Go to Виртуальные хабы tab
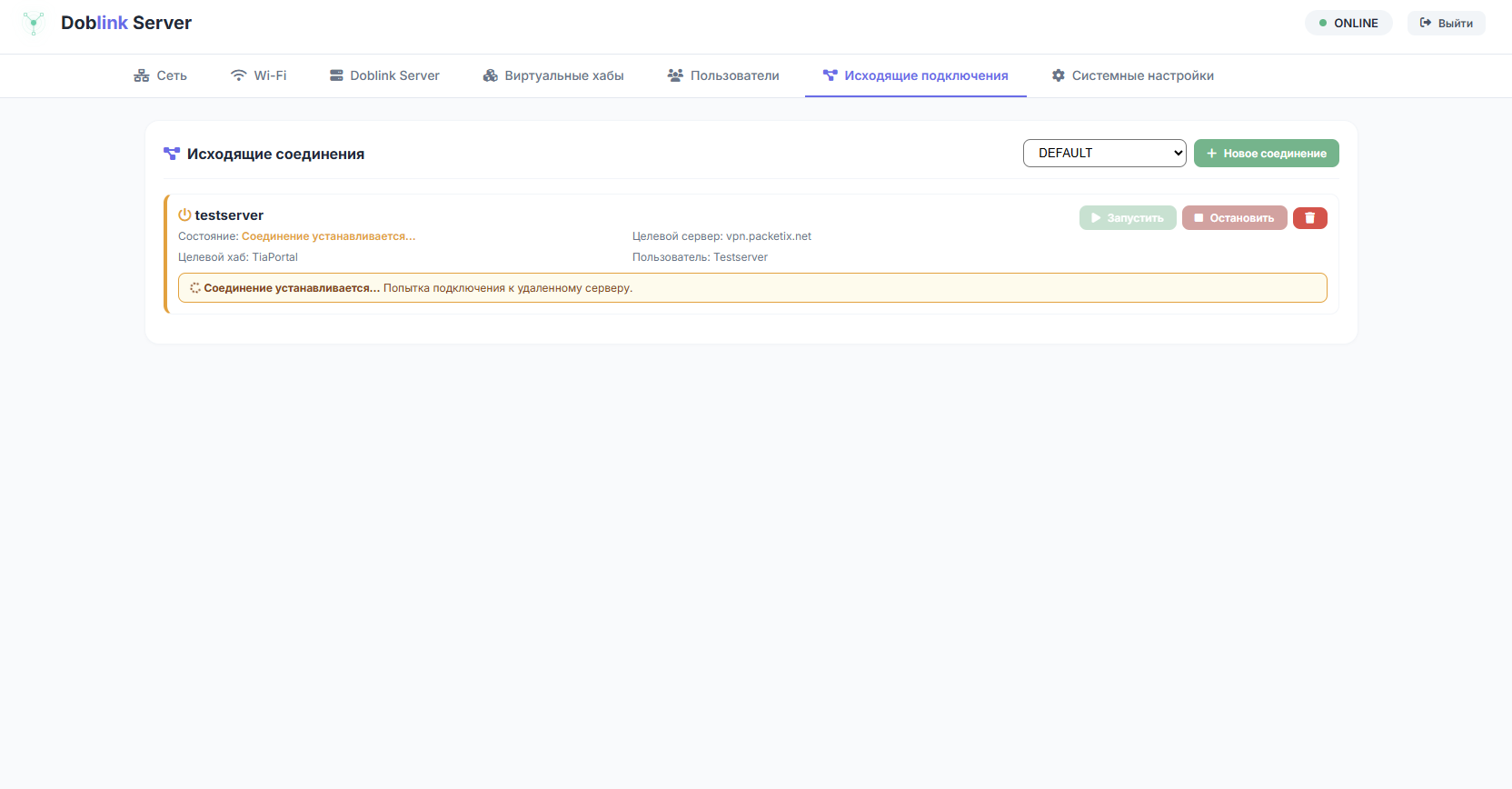The width and height of the screenshot is (1512, 789). 553,75
